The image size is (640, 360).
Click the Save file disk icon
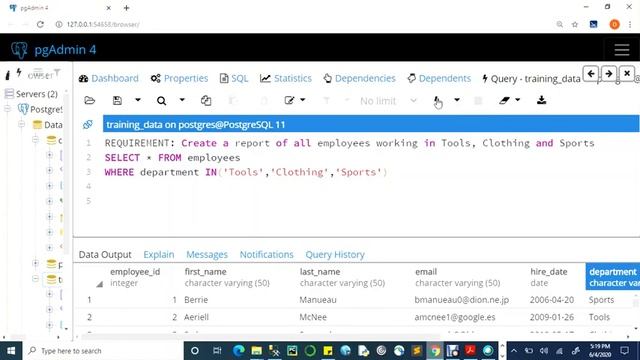point(117,100)
